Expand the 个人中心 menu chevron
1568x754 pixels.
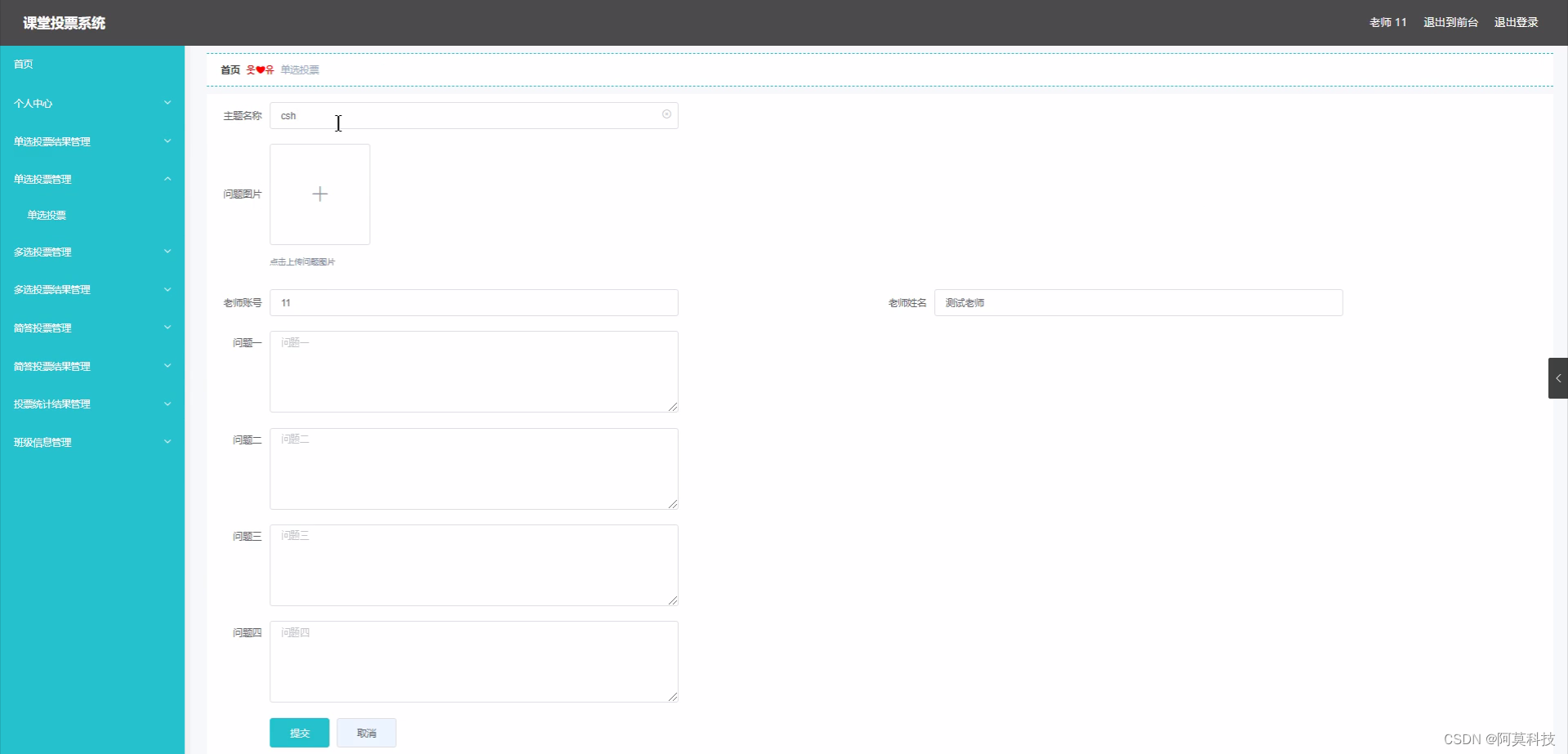pyautogui.click(x=167, y=103)
